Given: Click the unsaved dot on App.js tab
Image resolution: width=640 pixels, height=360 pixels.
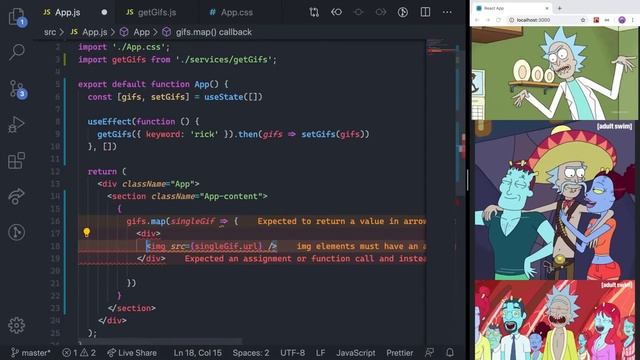Looking at the screenshot, I should click(x=104, y=12).
